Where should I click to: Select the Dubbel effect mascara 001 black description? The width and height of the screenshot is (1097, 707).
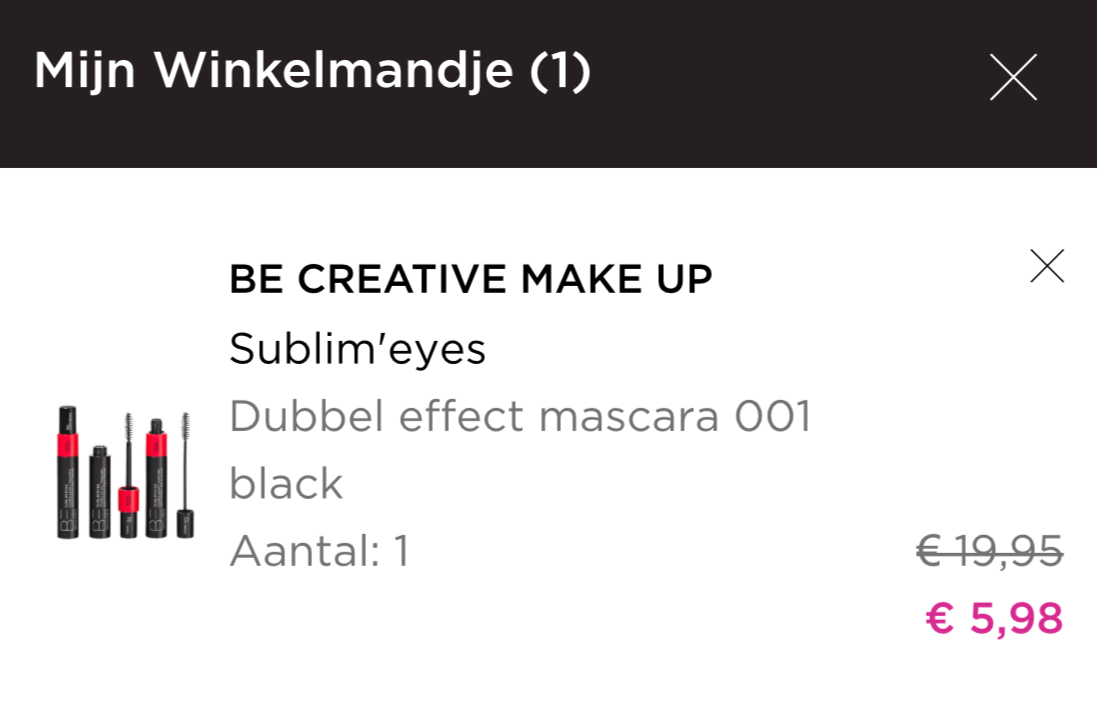coord(520,415)
